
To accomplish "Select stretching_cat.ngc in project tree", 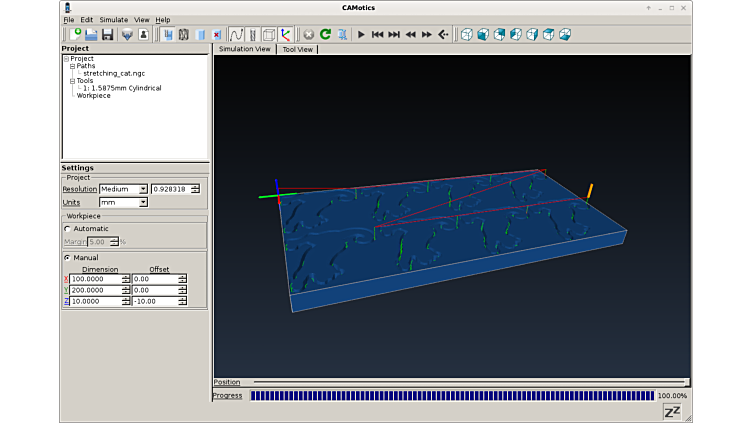I will pyautogui.click(x=115, y=73).
